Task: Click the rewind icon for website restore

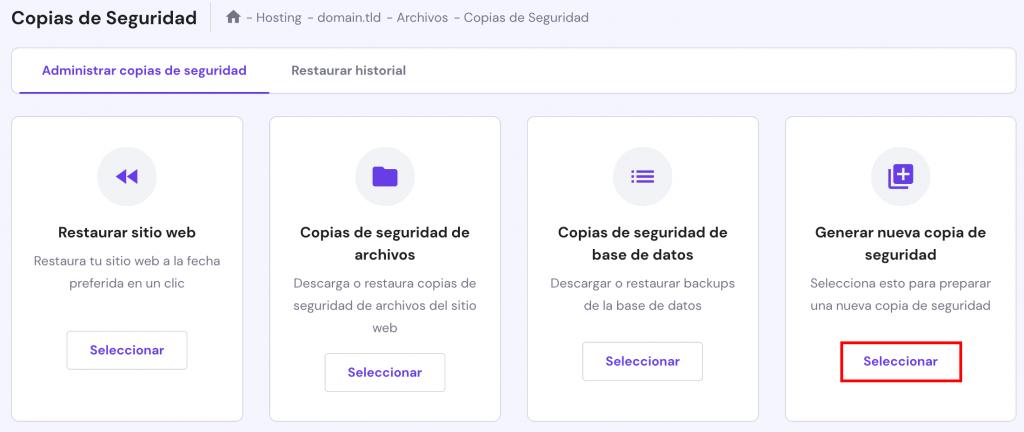Action: pos(127,177)
